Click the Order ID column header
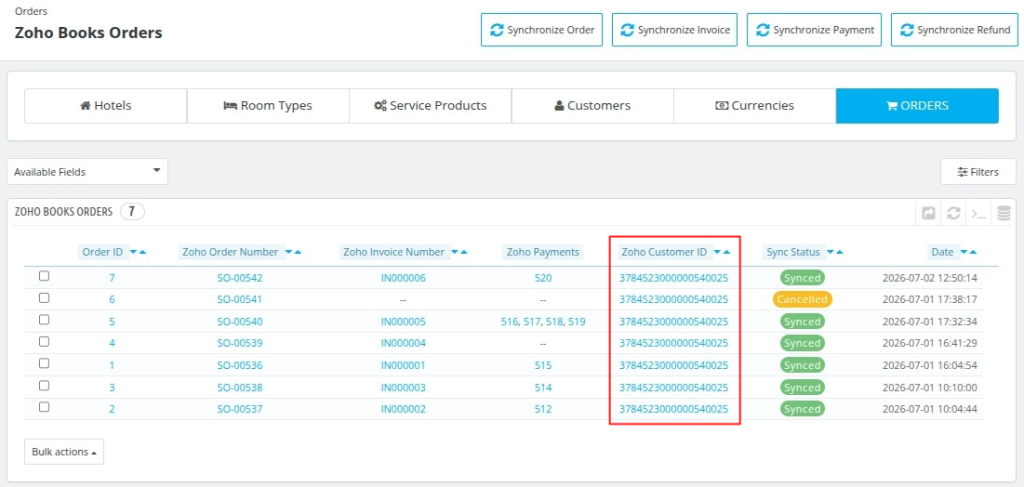 pos(103,252)
